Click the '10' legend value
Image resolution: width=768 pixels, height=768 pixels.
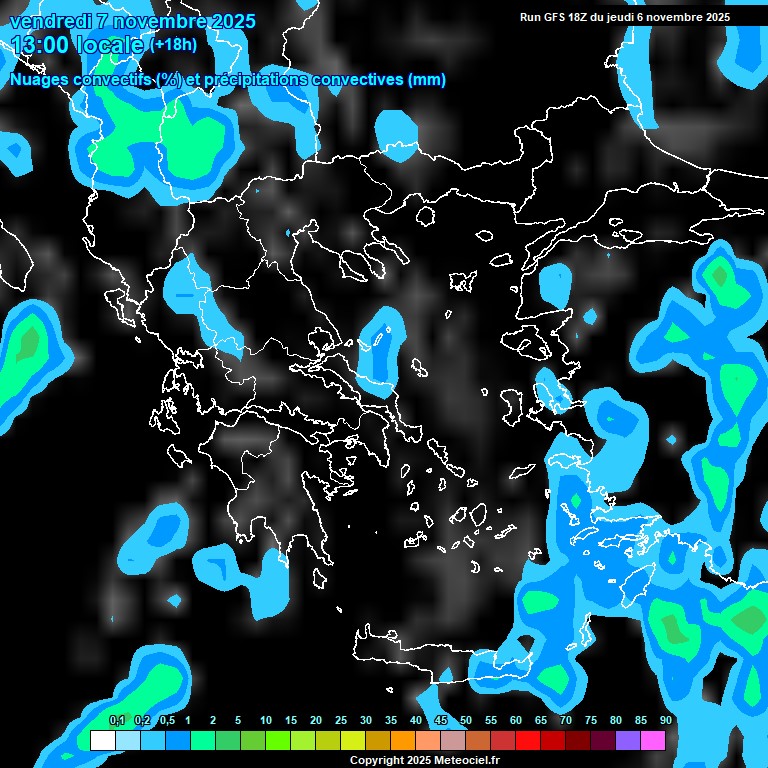pos(266,720)
